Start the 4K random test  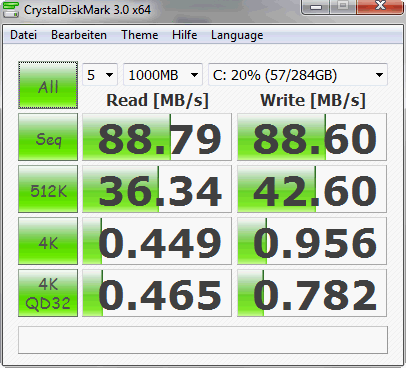pyautogui.click(x=48, y=241)
